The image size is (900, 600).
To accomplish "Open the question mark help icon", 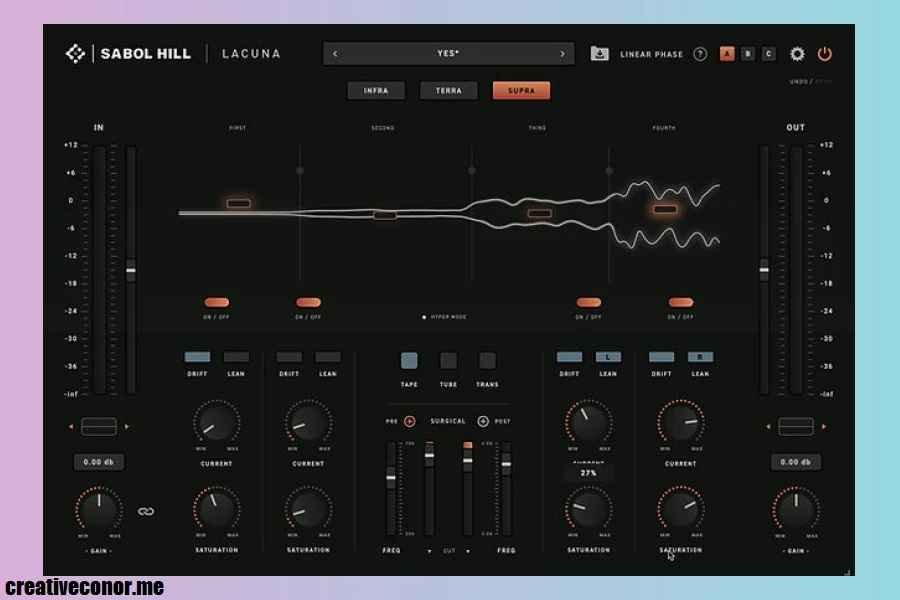I will (700, 54).
